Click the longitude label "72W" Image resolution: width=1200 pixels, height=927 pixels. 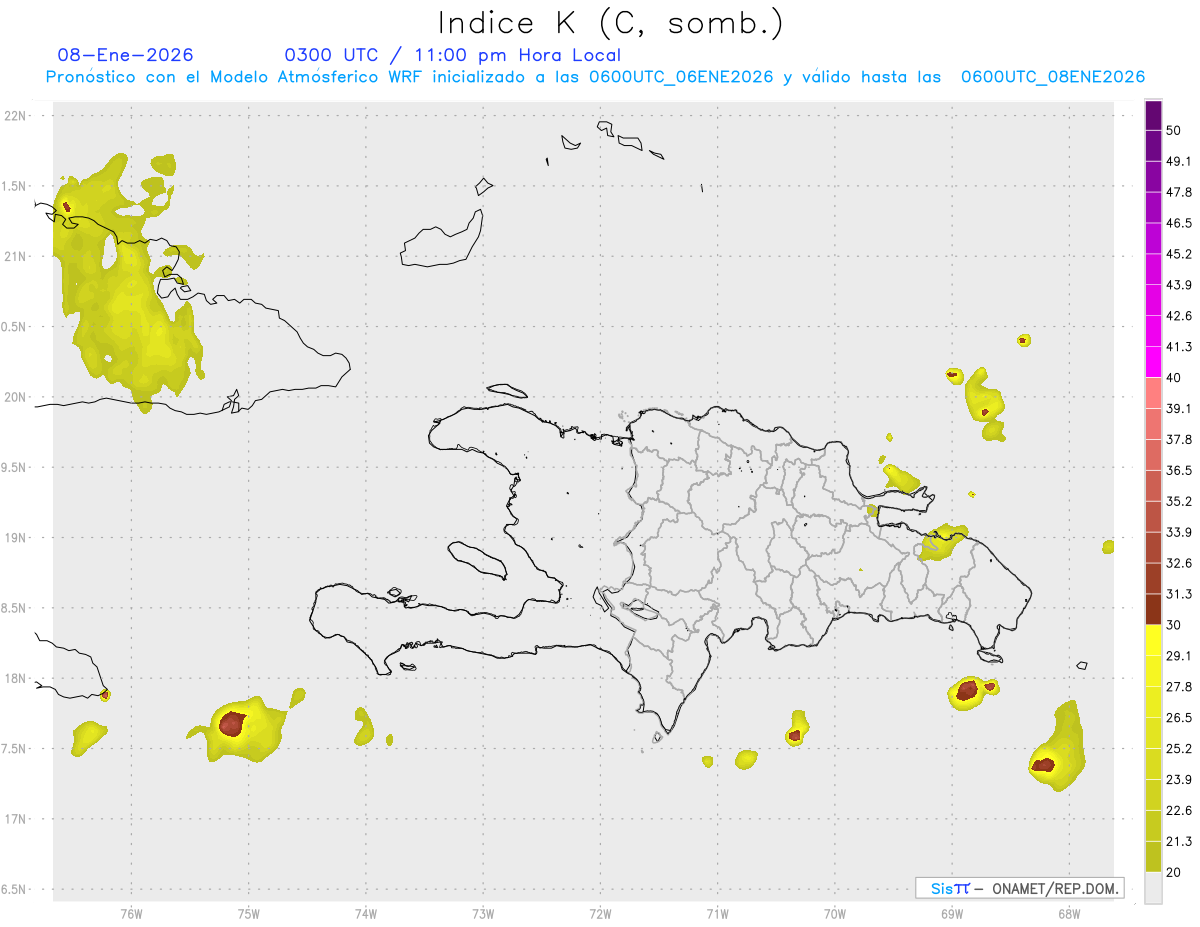pyautogui.click(x=600, y=914)
